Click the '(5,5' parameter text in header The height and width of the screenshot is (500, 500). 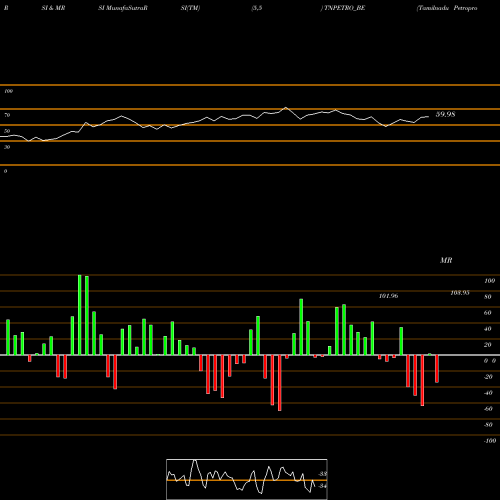pos(257,8)
